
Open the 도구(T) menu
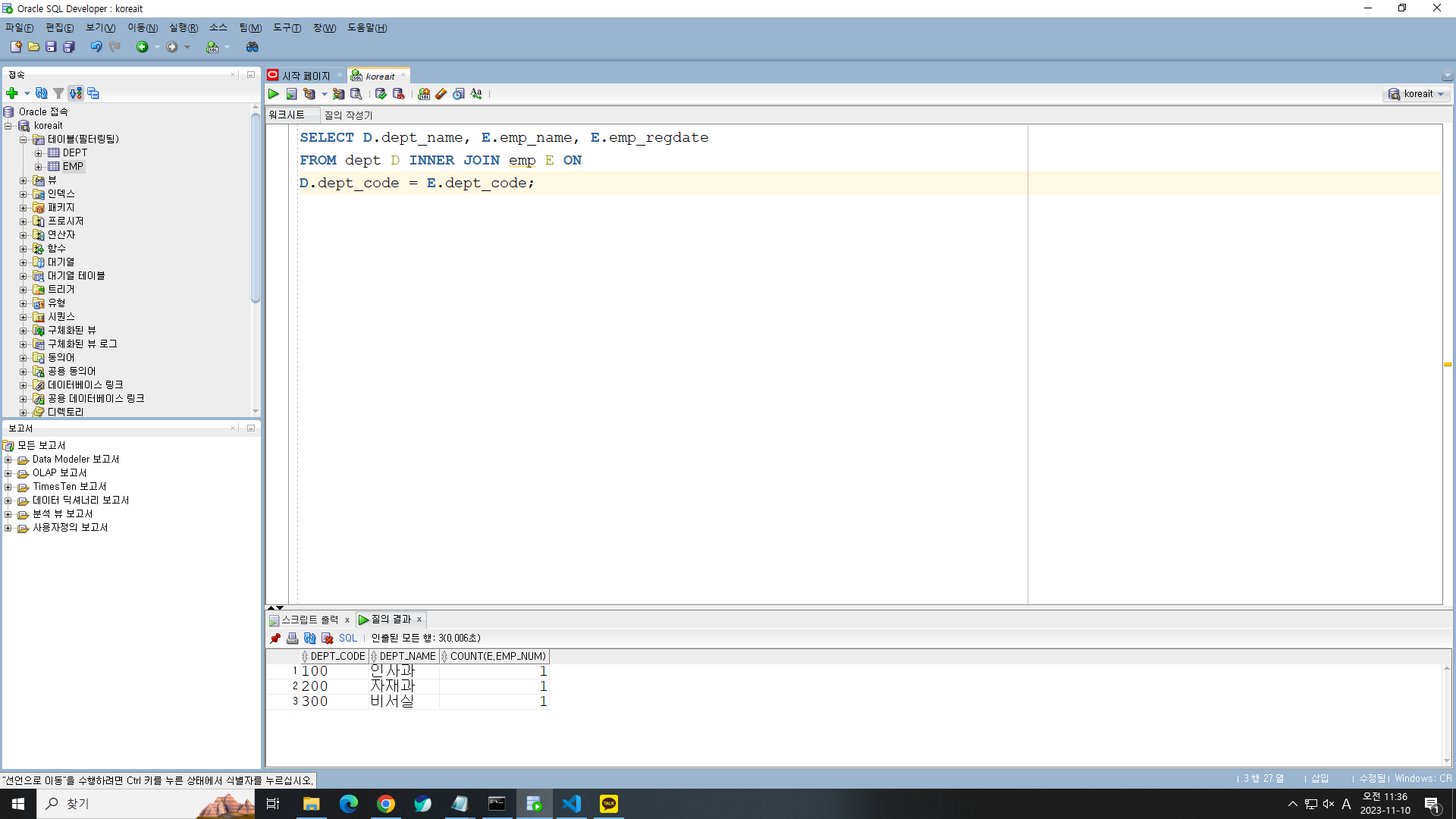tap(287, 28)
